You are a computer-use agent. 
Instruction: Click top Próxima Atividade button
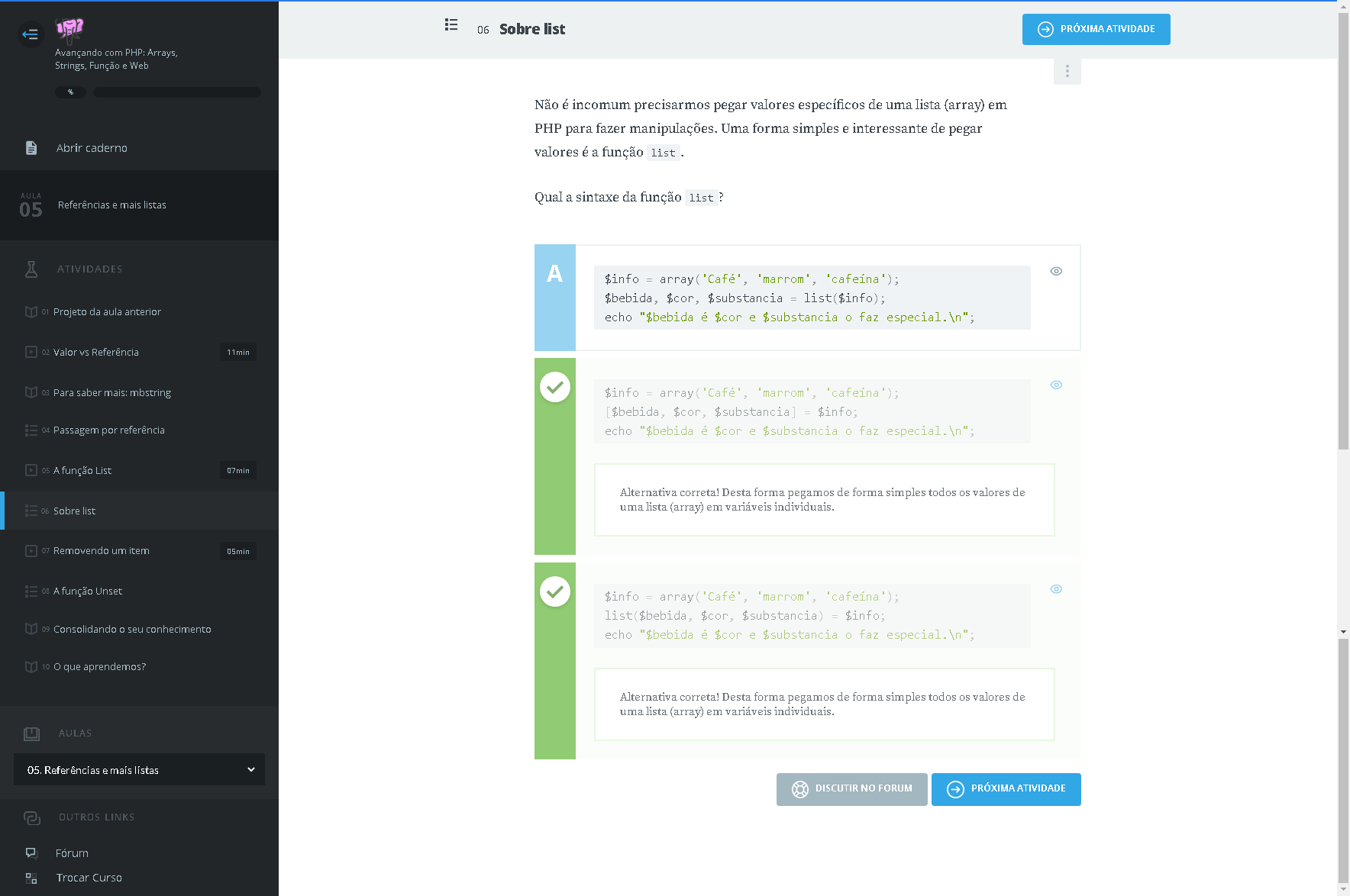click(1096, 29)
